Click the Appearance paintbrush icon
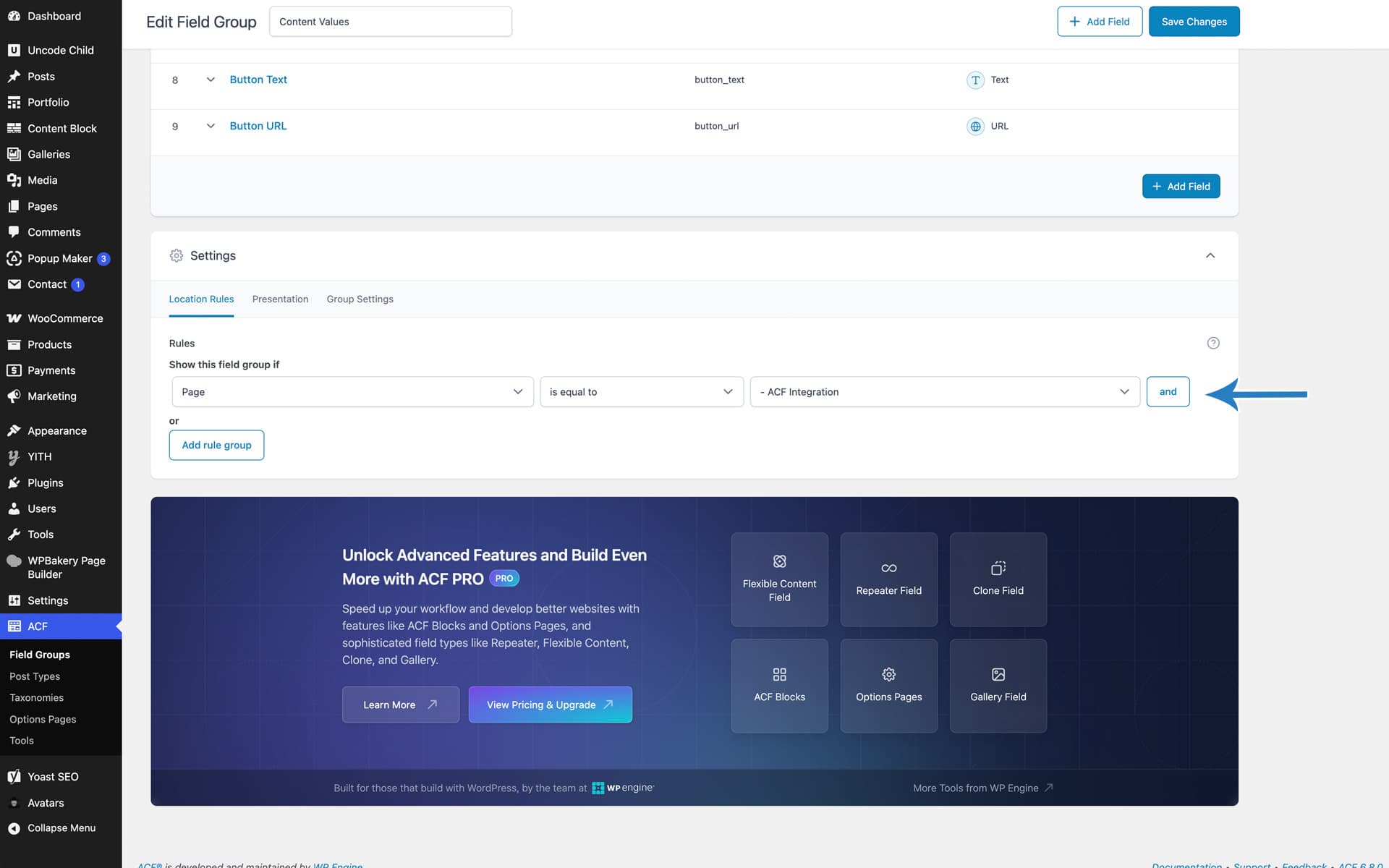Image resolution: width=1389 pixels, height=868 pixels. [14, 430]
